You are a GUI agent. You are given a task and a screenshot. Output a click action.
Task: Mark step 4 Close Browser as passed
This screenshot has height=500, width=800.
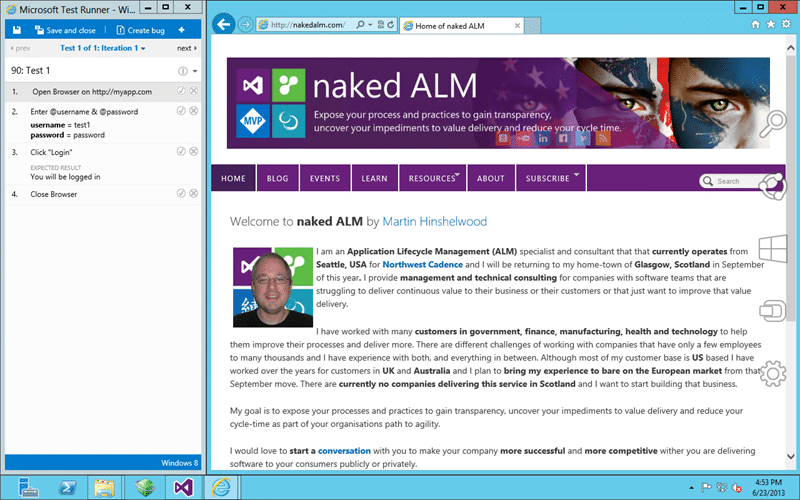click(x=181, y=193)
